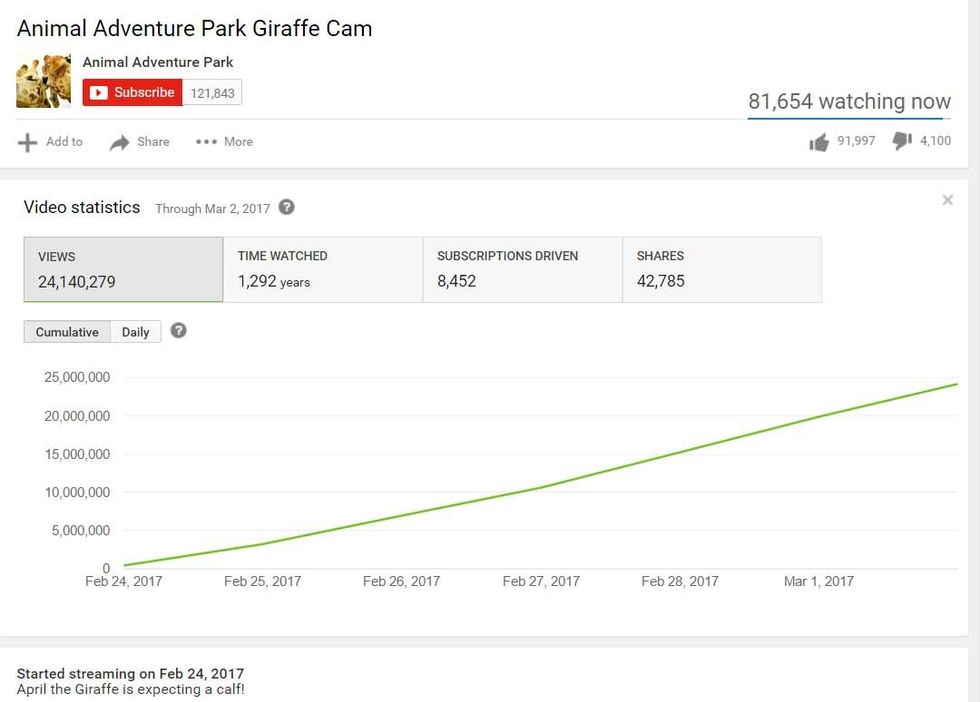Close the Video statistics panel
The image size is (980, 702).
click(947, 200)
